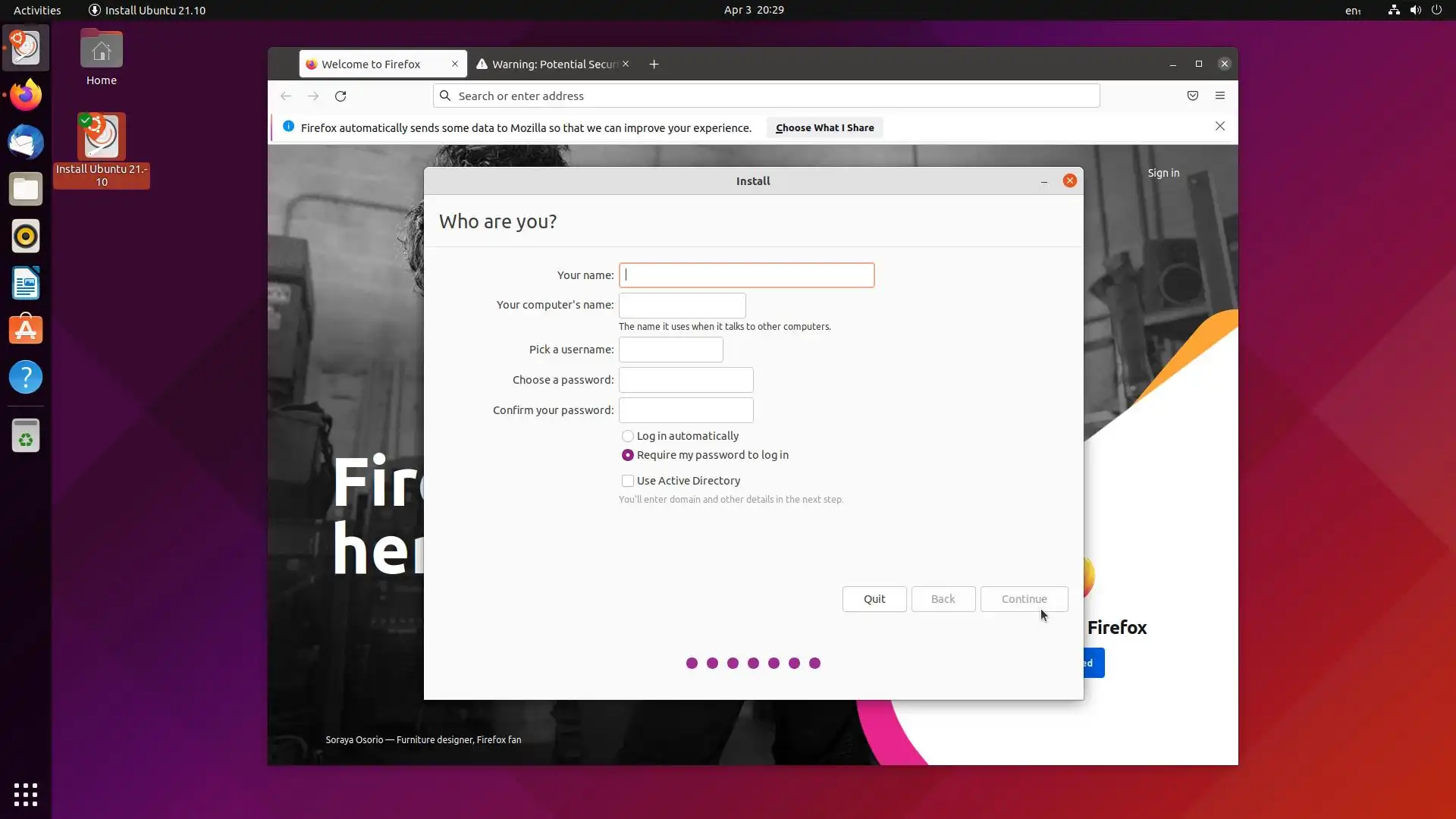The height and width of the screenshot is (819, 1456).
Task: Show Applications grid
Action: (x=26, y=794)
